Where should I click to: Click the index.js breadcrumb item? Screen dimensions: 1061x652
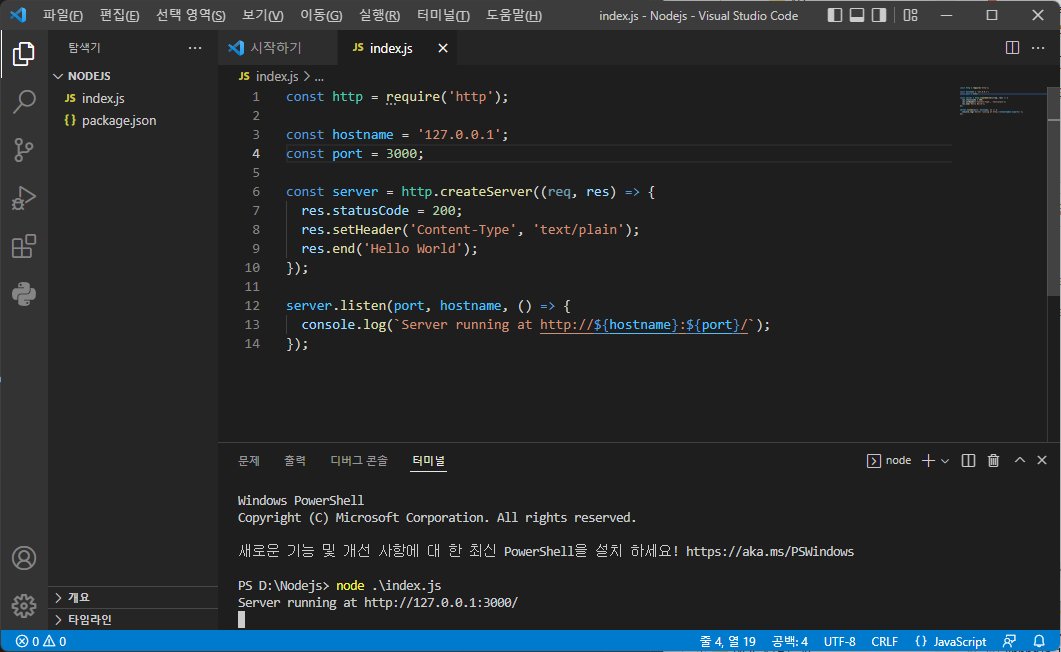pyautogui.click(x=269, y=76)
